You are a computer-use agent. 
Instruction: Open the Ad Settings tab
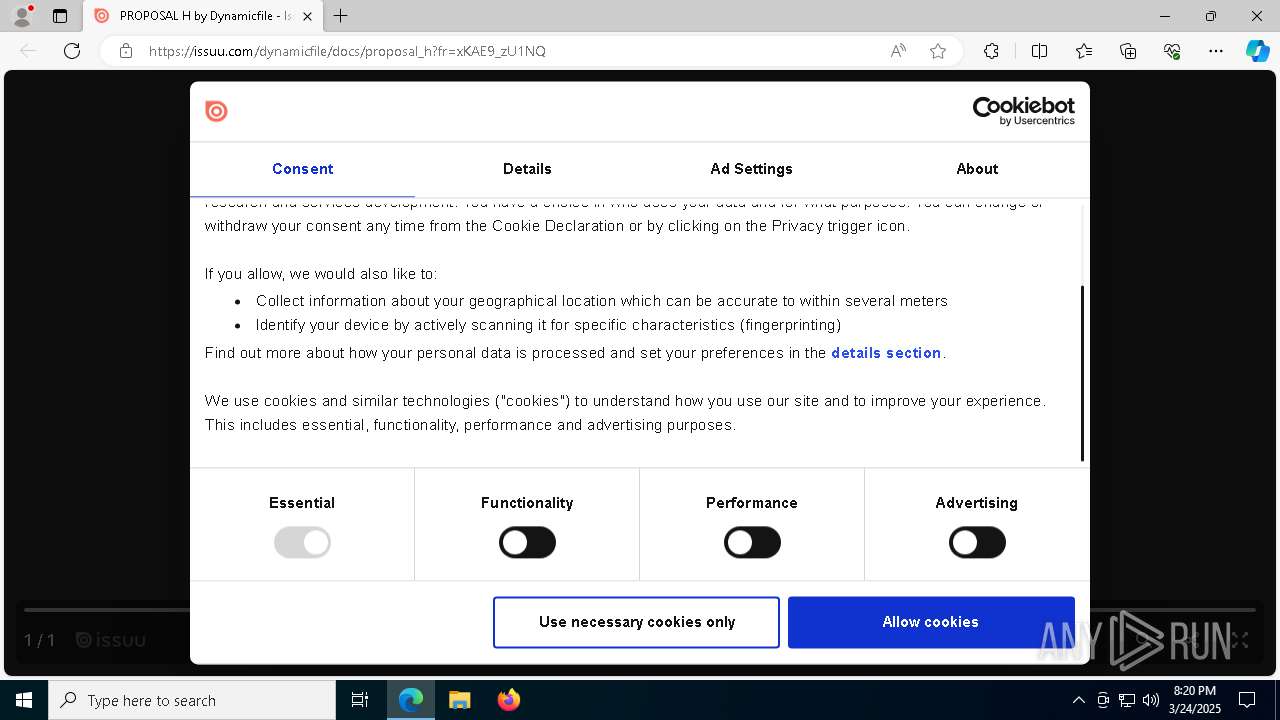(x=751, y=169)
